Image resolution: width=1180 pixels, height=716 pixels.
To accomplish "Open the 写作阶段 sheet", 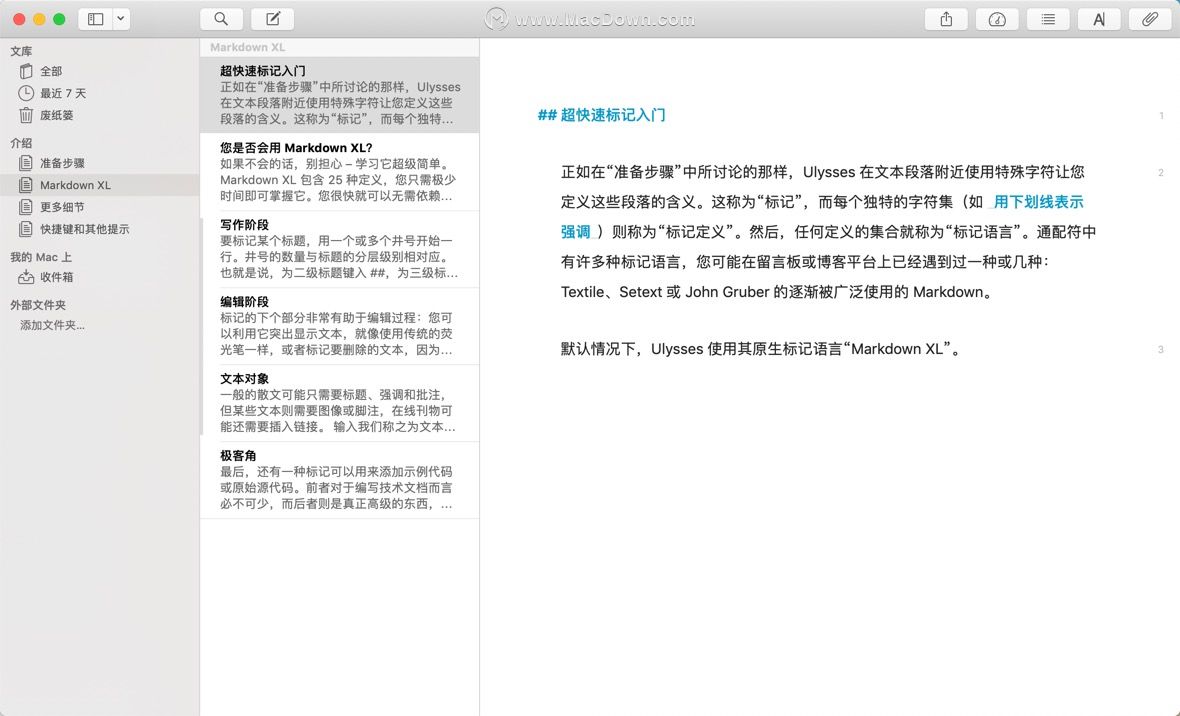I will click(339, 249).
